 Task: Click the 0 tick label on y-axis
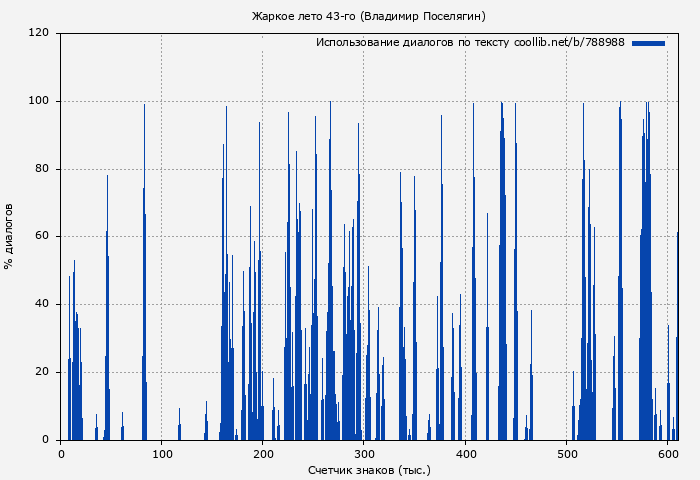point(45,440)
